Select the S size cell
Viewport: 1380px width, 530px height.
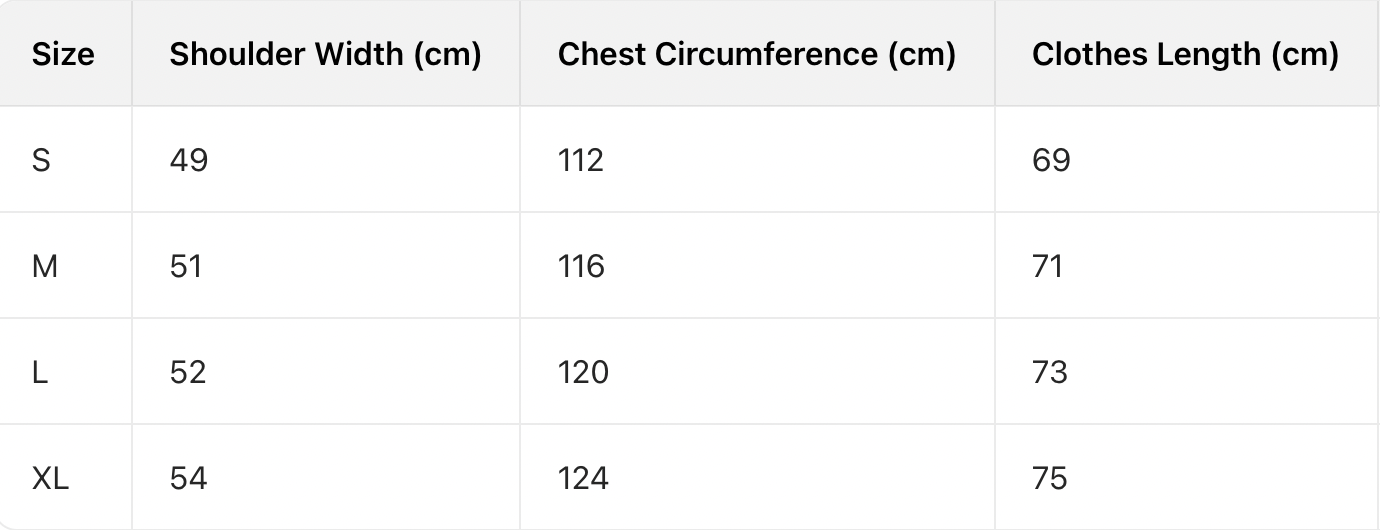[41, 160]
